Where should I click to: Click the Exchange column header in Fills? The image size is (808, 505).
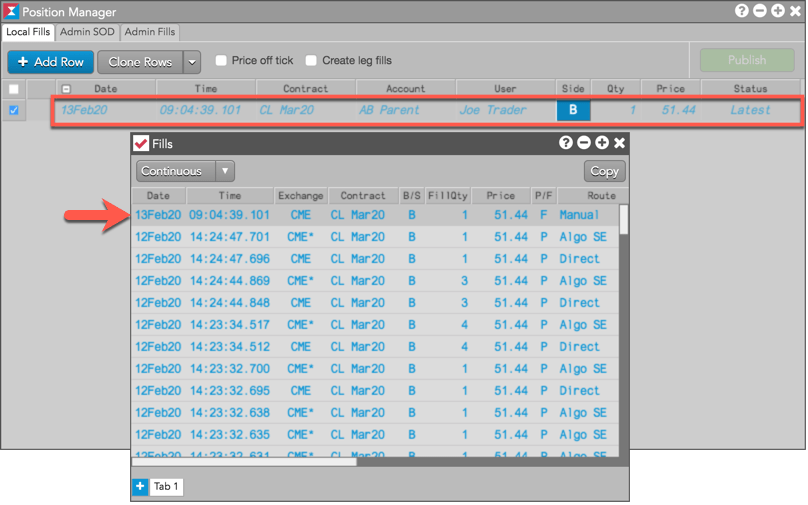point(300,196)
